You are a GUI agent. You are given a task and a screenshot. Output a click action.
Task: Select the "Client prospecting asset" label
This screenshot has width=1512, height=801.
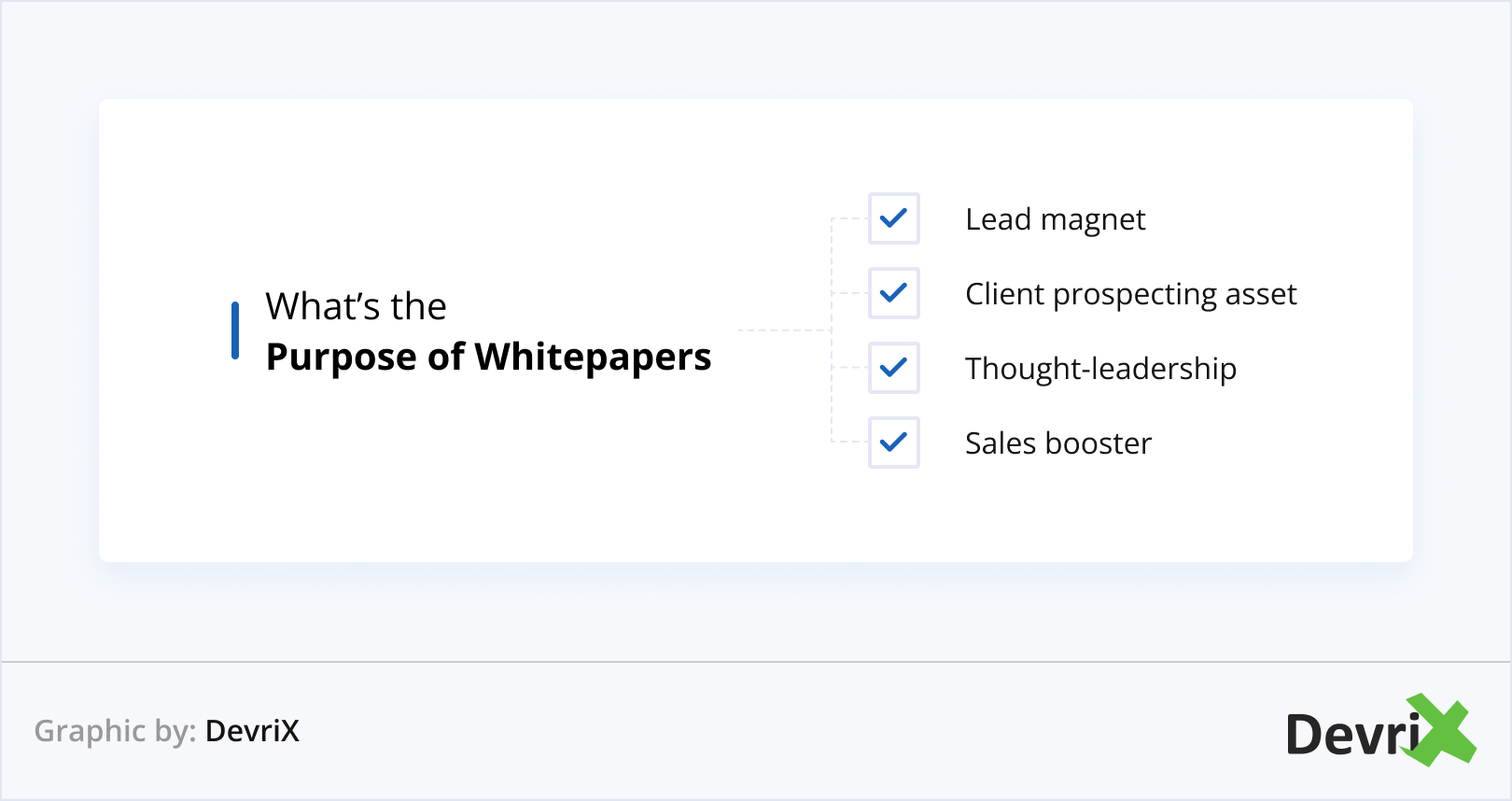(x=1130, y=294)
